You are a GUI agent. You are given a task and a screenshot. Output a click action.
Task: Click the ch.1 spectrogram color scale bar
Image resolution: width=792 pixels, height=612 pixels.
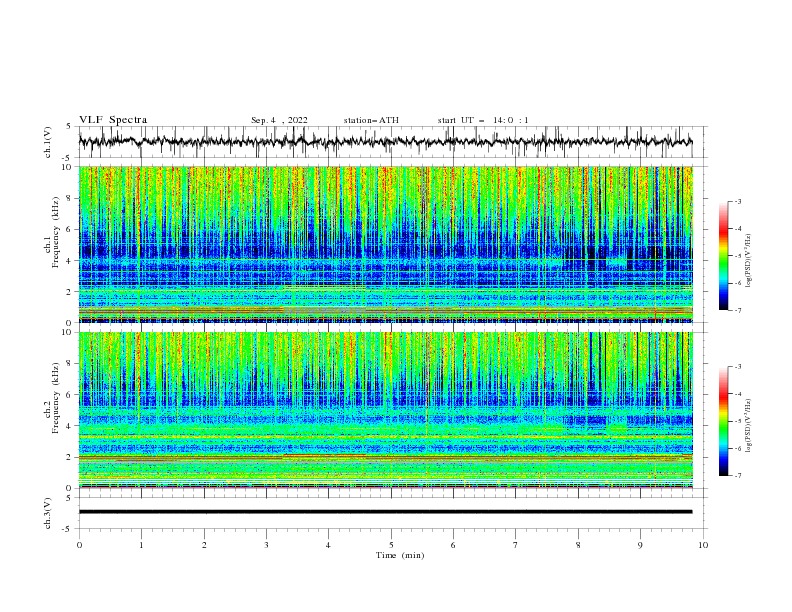724,256
